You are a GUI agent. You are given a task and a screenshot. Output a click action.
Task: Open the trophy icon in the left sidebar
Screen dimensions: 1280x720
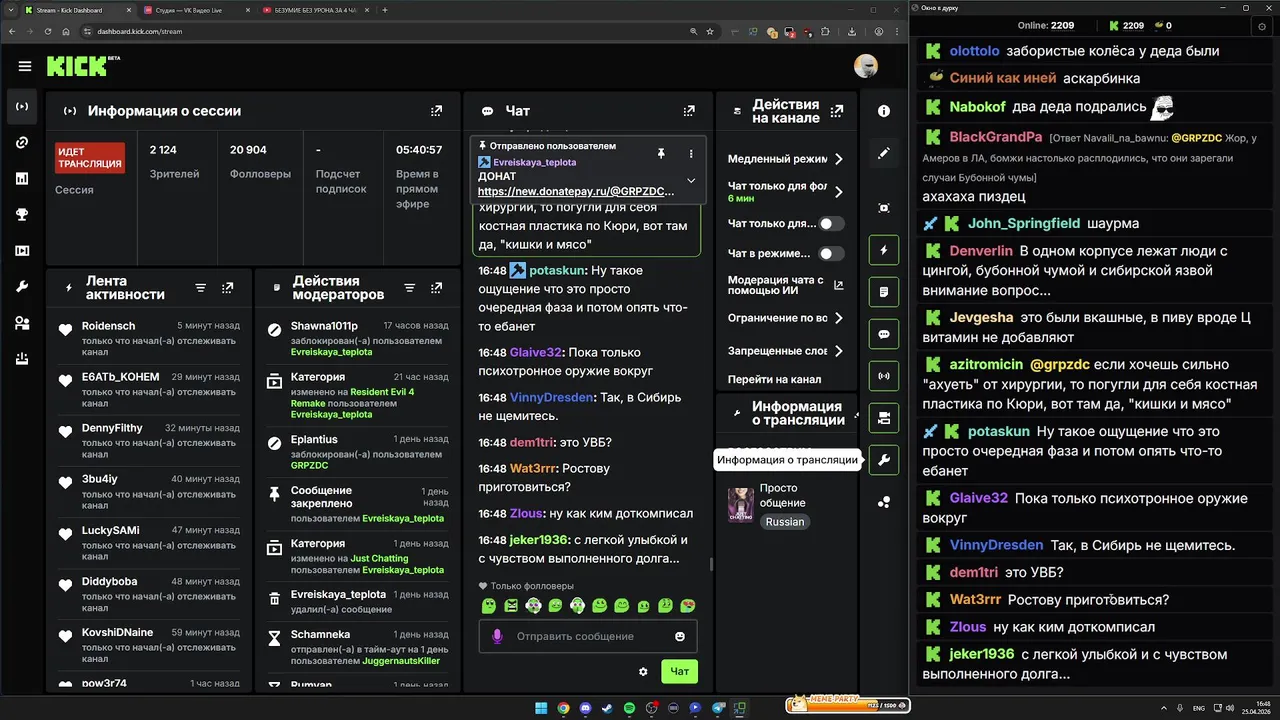point(22,214)
